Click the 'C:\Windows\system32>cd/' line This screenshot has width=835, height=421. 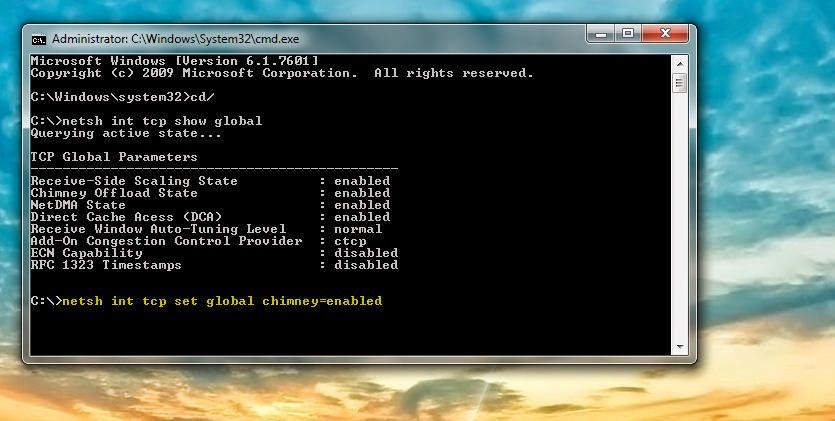(x=122, y=97)
